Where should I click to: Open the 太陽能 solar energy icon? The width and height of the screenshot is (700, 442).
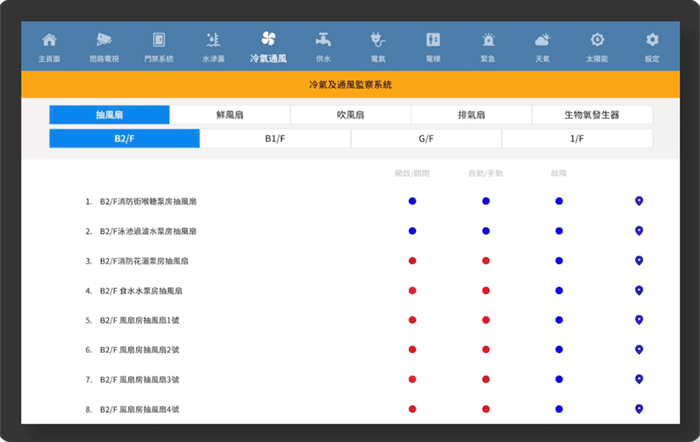[597, 41]
